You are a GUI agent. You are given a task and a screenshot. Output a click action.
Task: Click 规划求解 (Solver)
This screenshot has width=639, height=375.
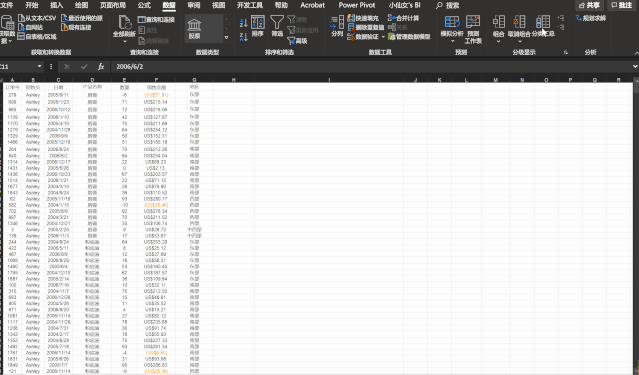click(591, 18)
